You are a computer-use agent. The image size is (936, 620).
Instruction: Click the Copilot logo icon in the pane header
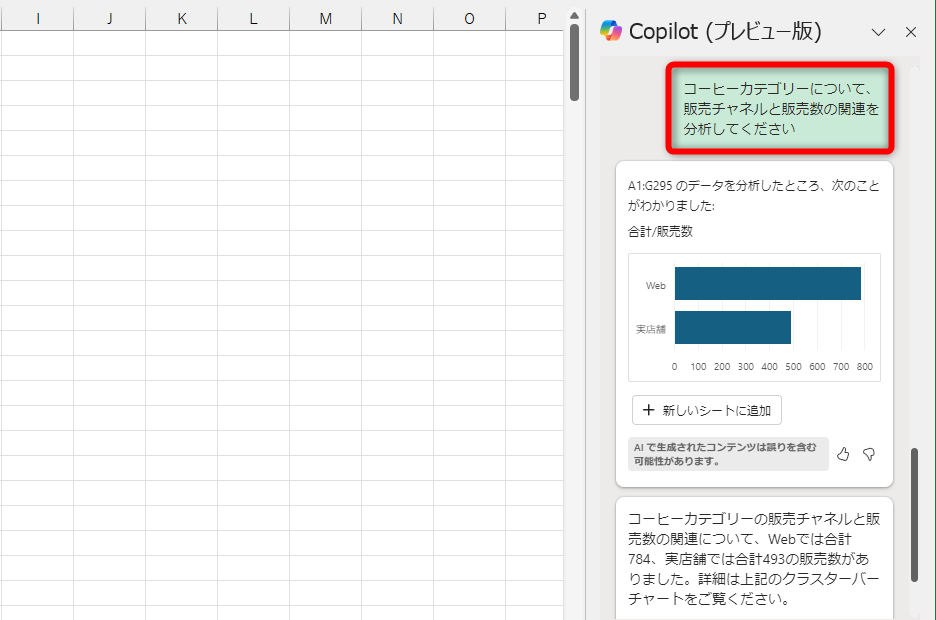coord(610,31)
